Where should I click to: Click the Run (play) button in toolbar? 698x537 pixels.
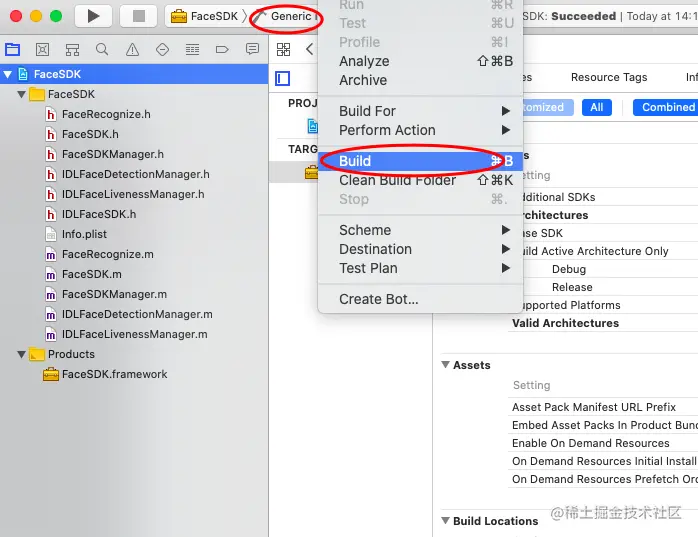pyautogui.click(x=93, y=16)
